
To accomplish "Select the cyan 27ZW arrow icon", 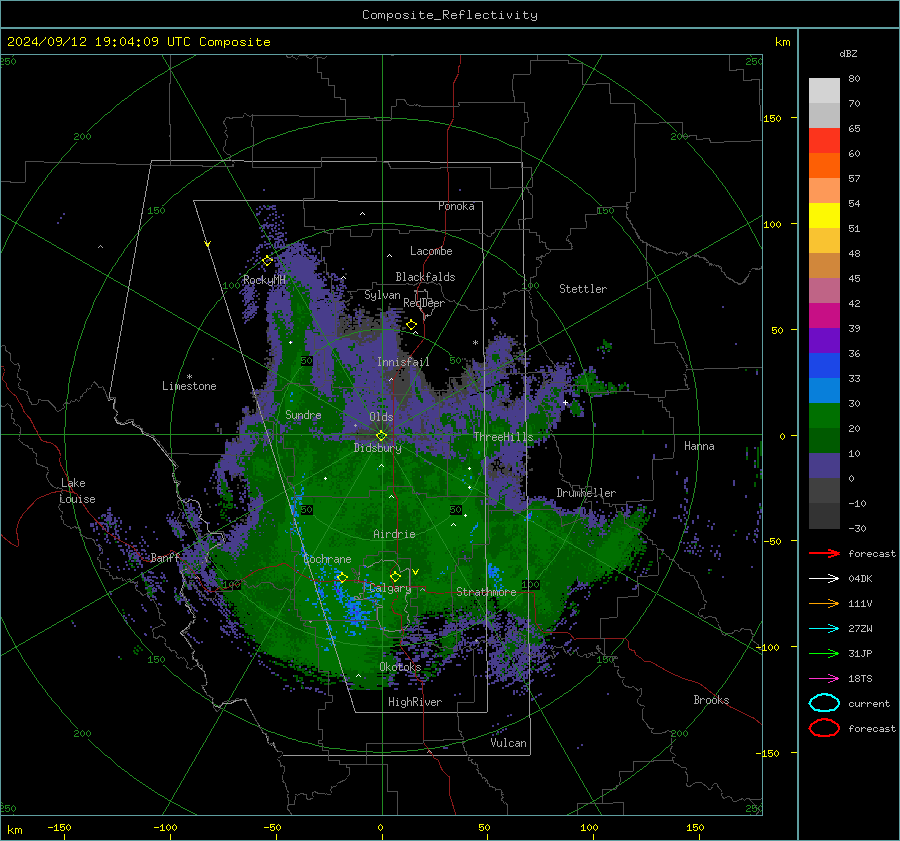I will coord(824,629).
